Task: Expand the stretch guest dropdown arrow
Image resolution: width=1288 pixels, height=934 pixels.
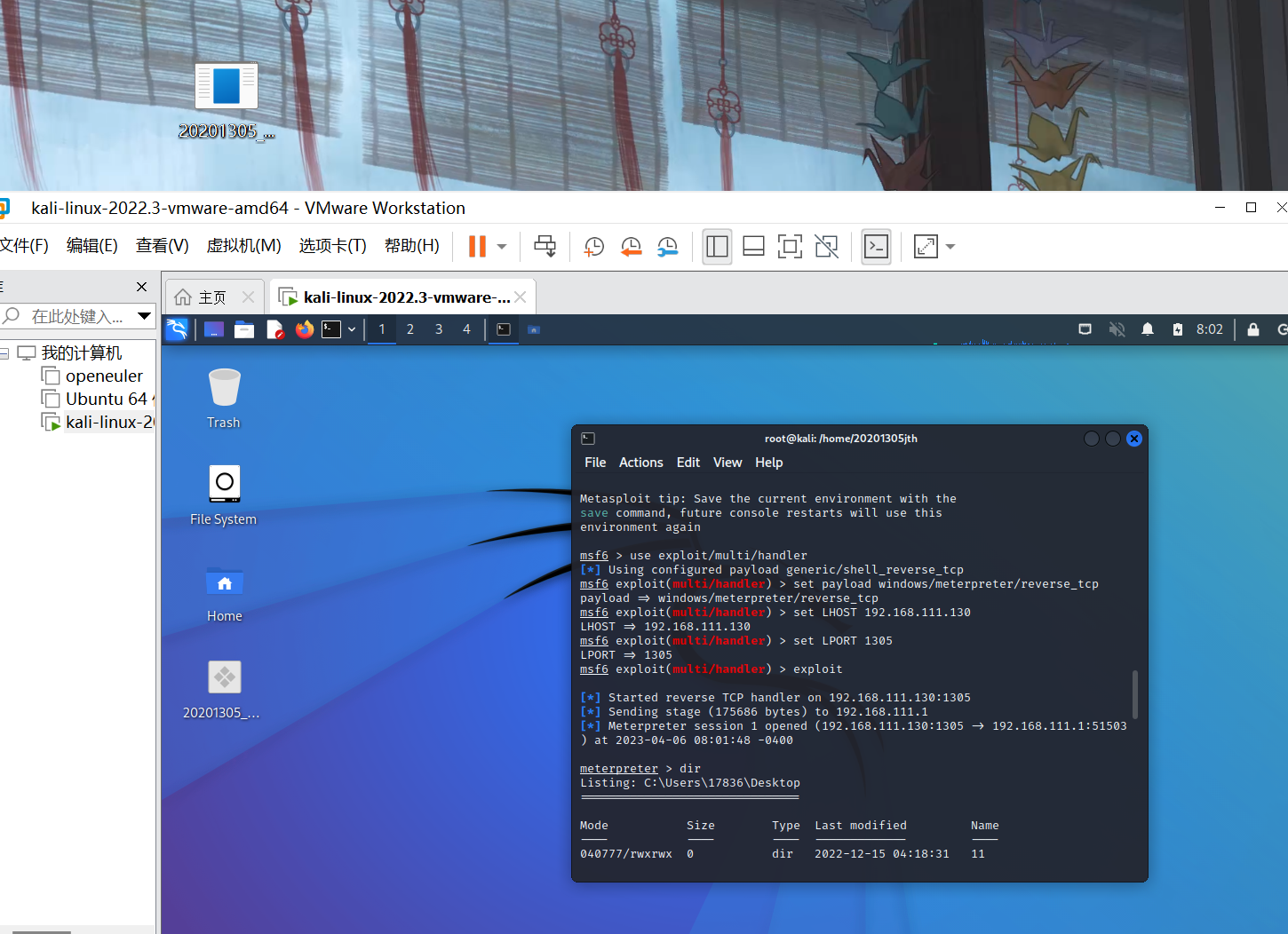Action: click(x=950, y=247)
